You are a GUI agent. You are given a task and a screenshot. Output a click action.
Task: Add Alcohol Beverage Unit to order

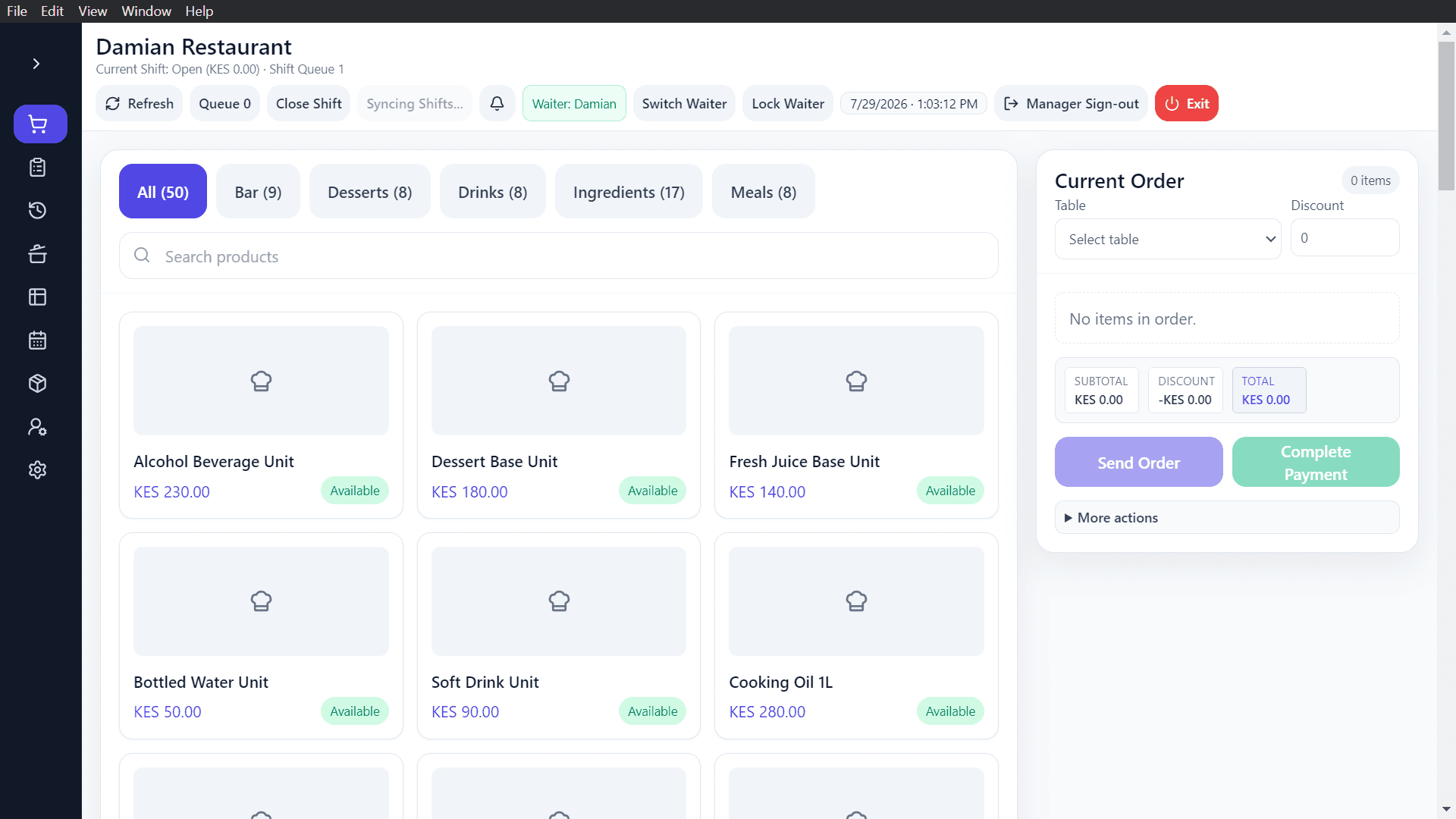tap(261, 416)
